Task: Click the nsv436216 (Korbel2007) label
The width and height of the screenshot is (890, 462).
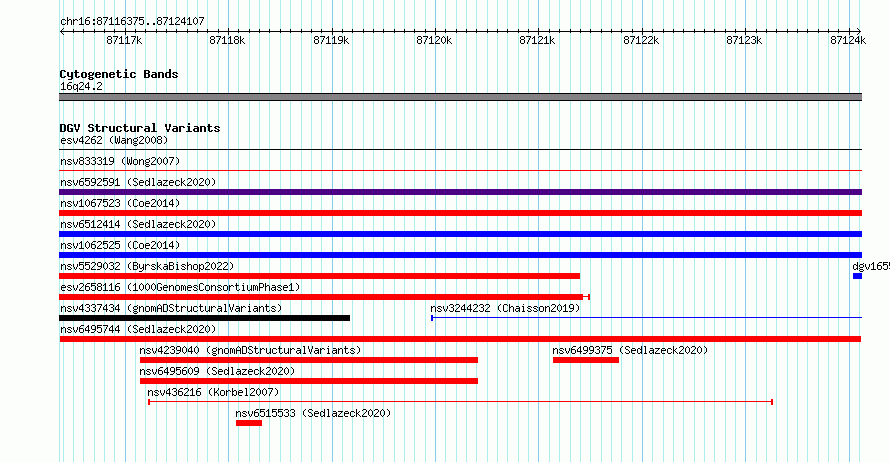Action: coord(213,392)
